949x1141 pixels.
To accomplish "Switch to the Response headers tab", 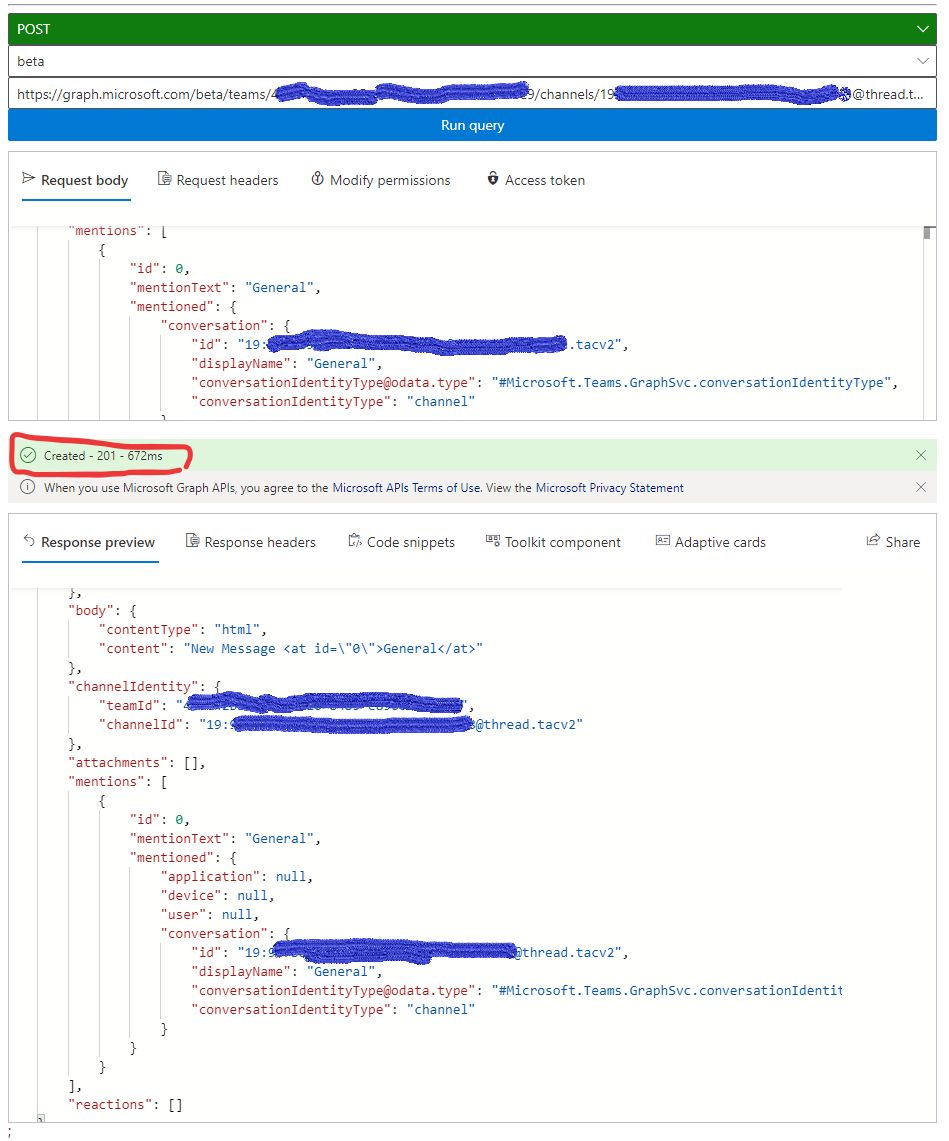I will coord(251,542).
